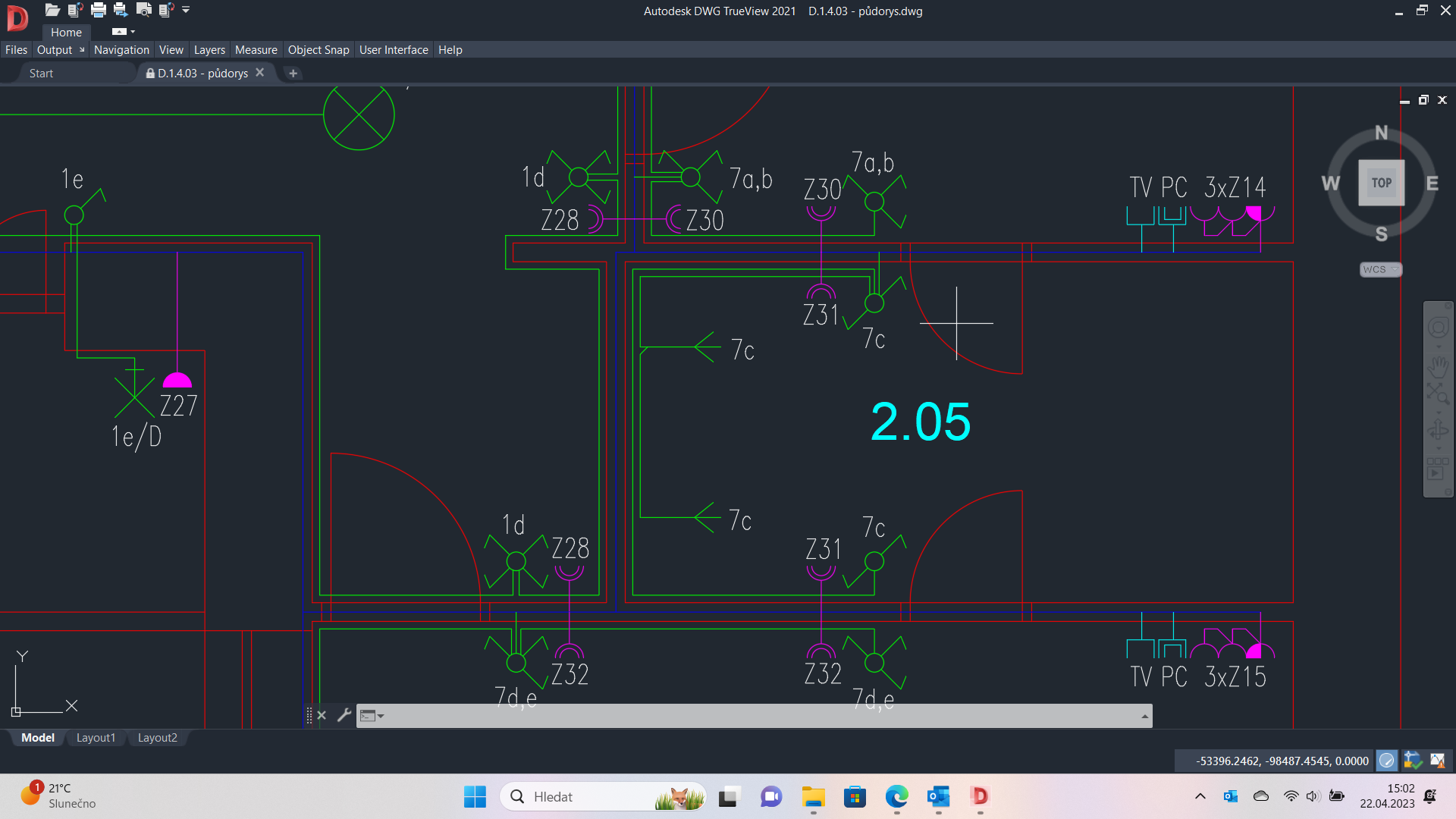
Task: Select the Home ribbon tab
Action: click(x=66, y=32)
